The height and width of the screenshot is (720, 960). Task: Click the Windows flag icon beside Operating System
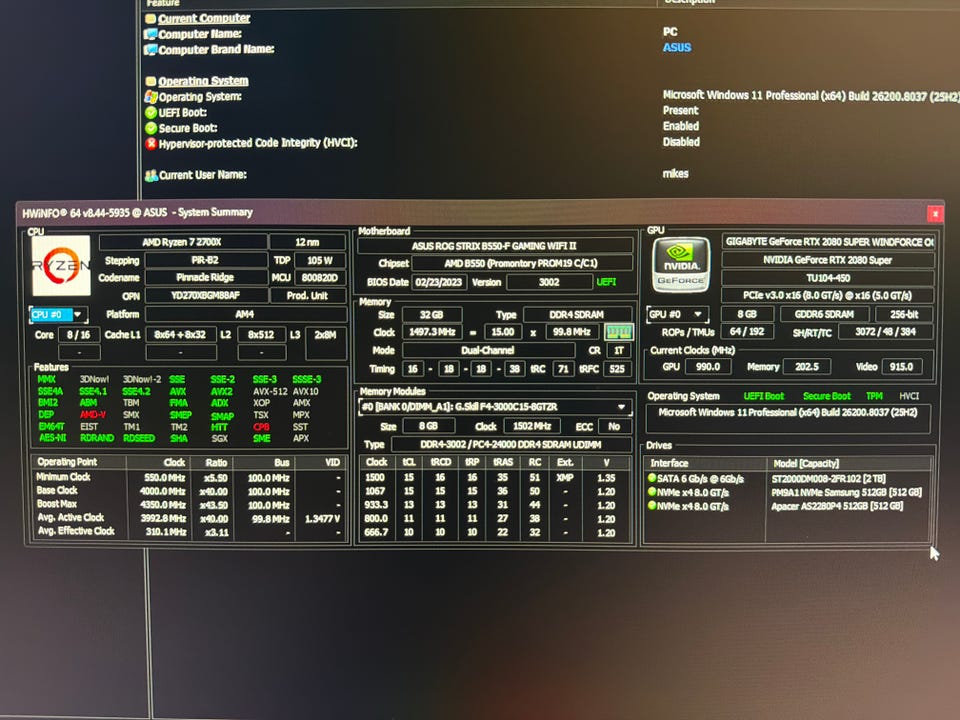tap(151, 97)
